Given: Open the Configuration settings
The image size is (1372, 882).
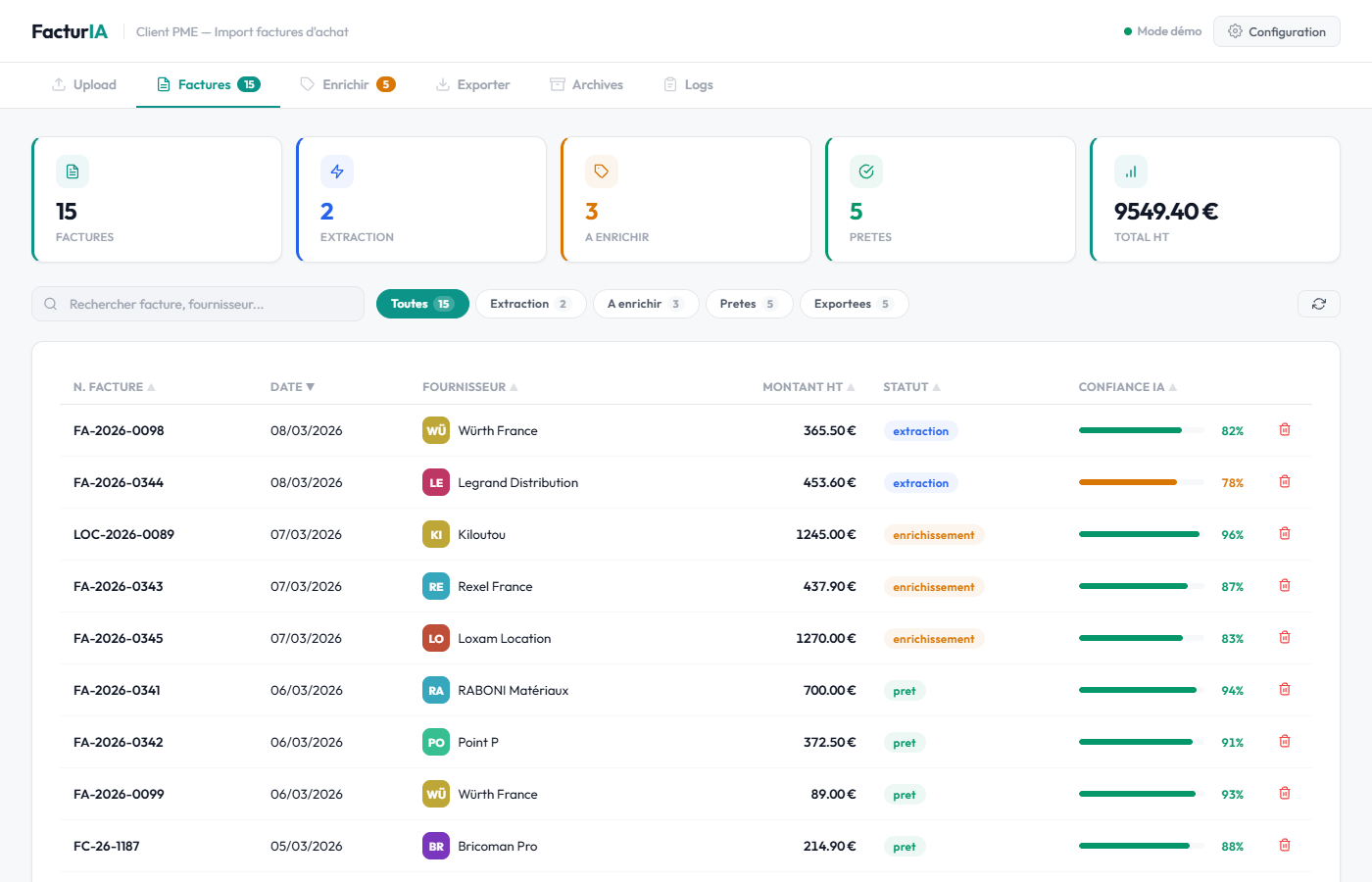Looking at the screenshot, I should click(1276, 31).
